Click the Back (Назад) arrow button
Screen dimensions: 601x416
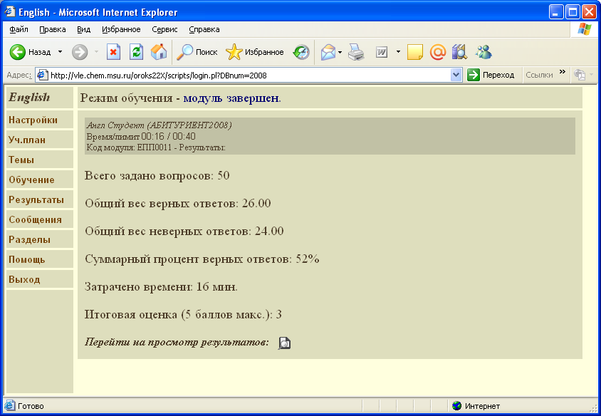tap(31, 52)
